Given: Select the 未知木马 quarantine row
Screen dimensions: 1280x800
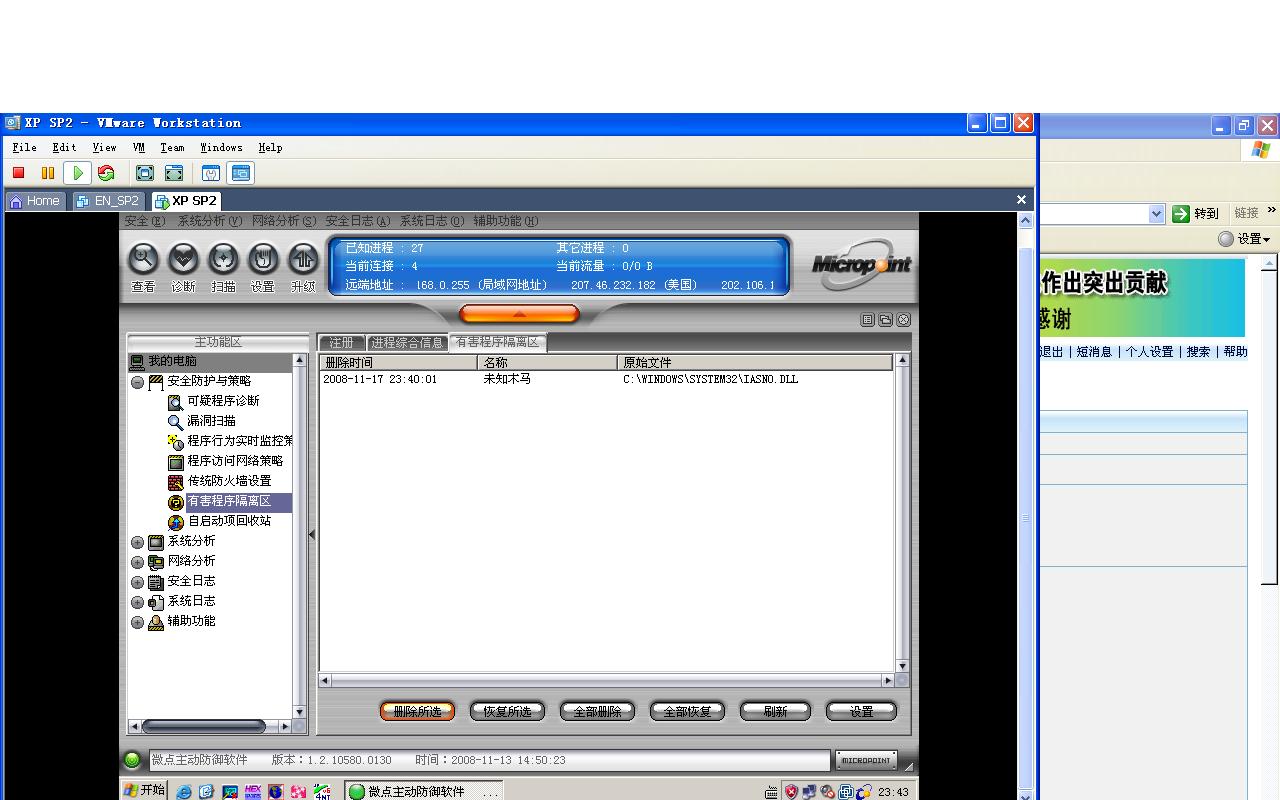Looking at the screenshot, I should (x=606, y=379).
